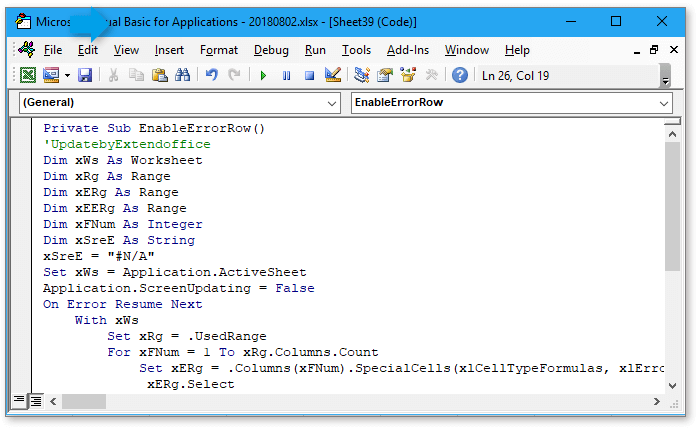The image size is (697, 432).
Task: Expand the EnableErrorRow procedure dropdown
Action: click(x=664, y=103)
